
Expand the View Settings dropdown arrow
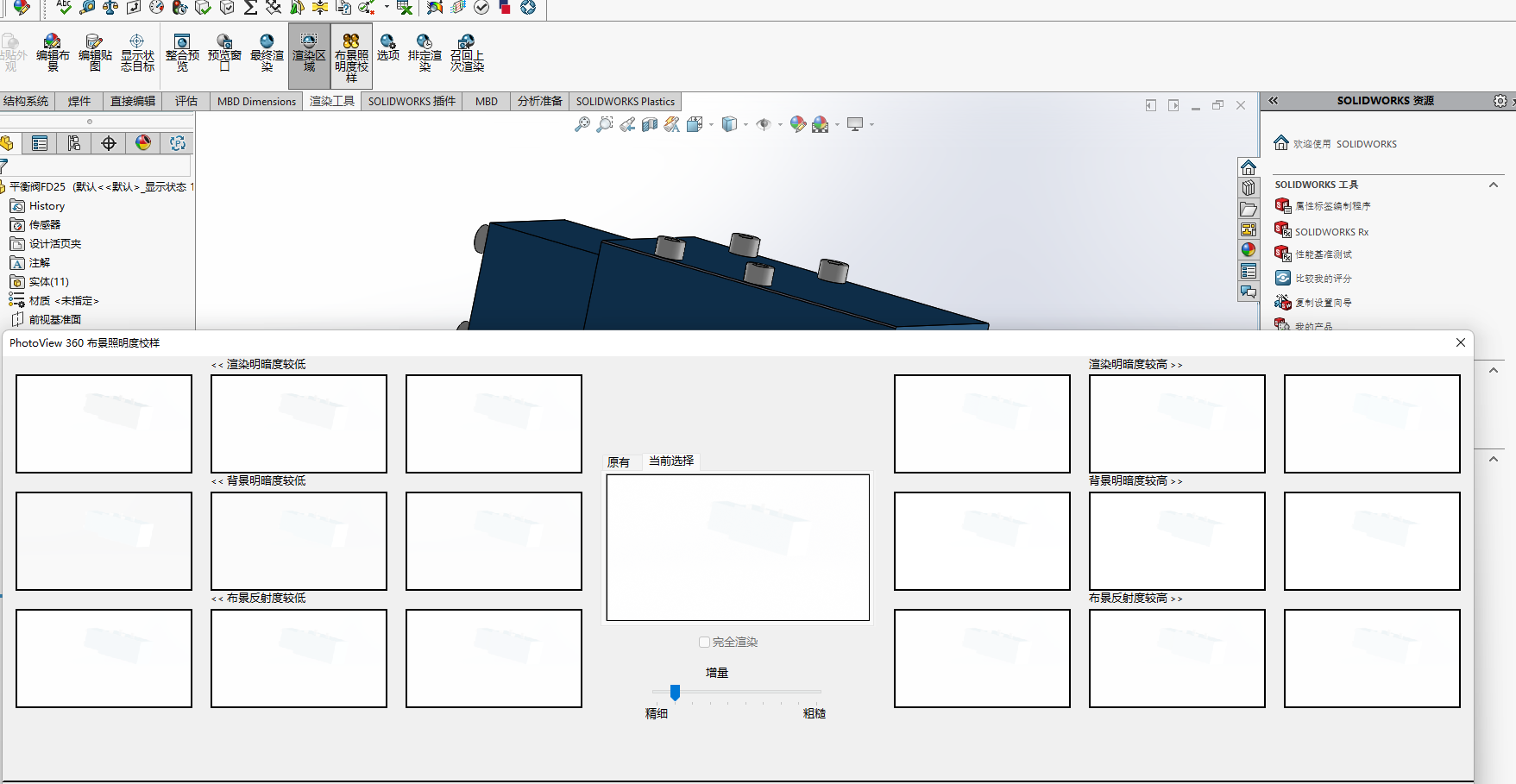click(871, 124)
